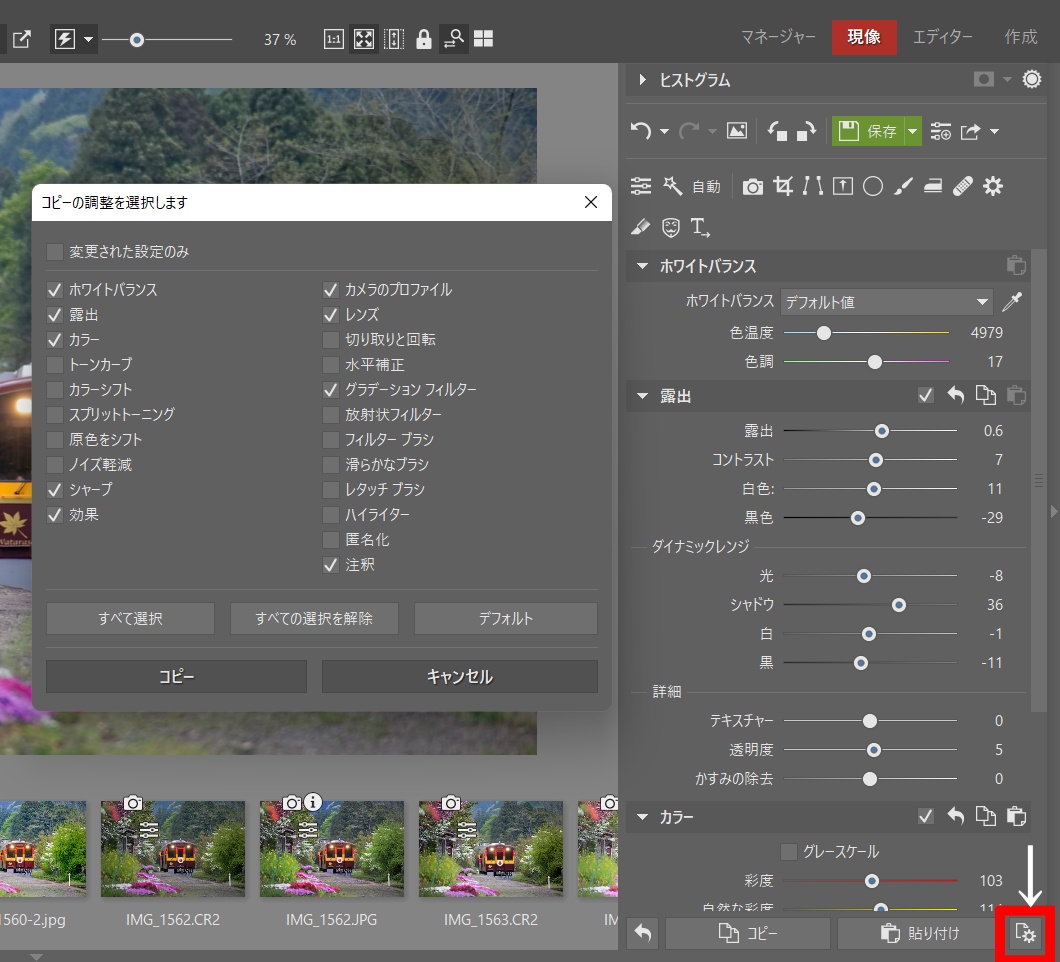Screen dimensions: 1060x962
Task: Open the presets sliders-plus icon
Action: pyautogui.click(x=940, y=130)
